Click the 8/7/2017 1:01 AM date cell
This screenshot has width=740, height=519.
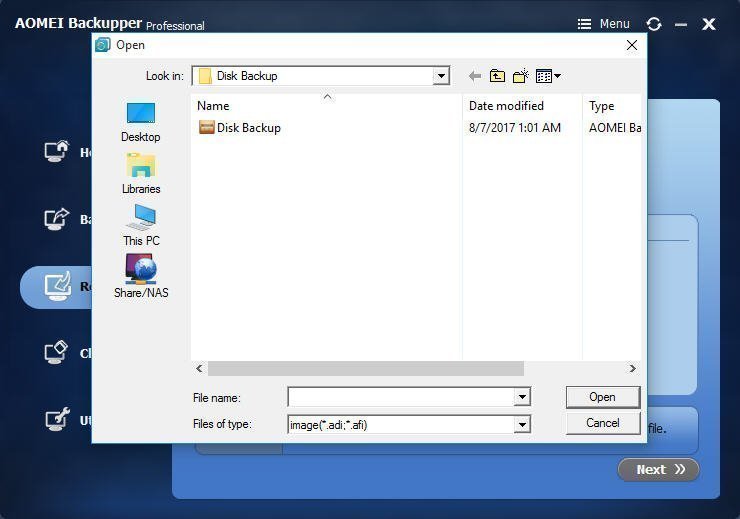pyautogui.click(x=514, y=128)
